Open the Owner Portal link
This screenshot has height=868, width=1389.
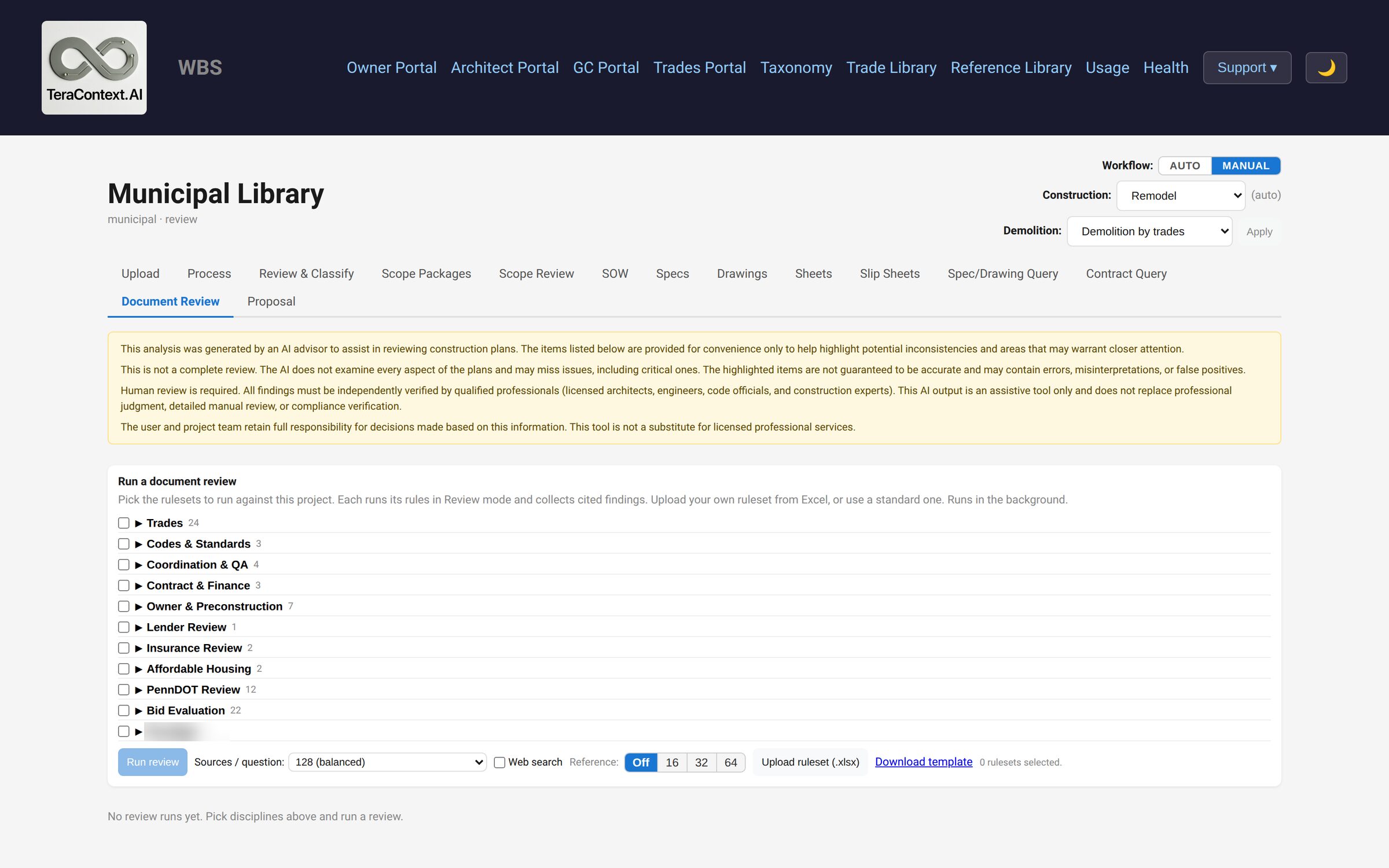[x=391, y=68]
